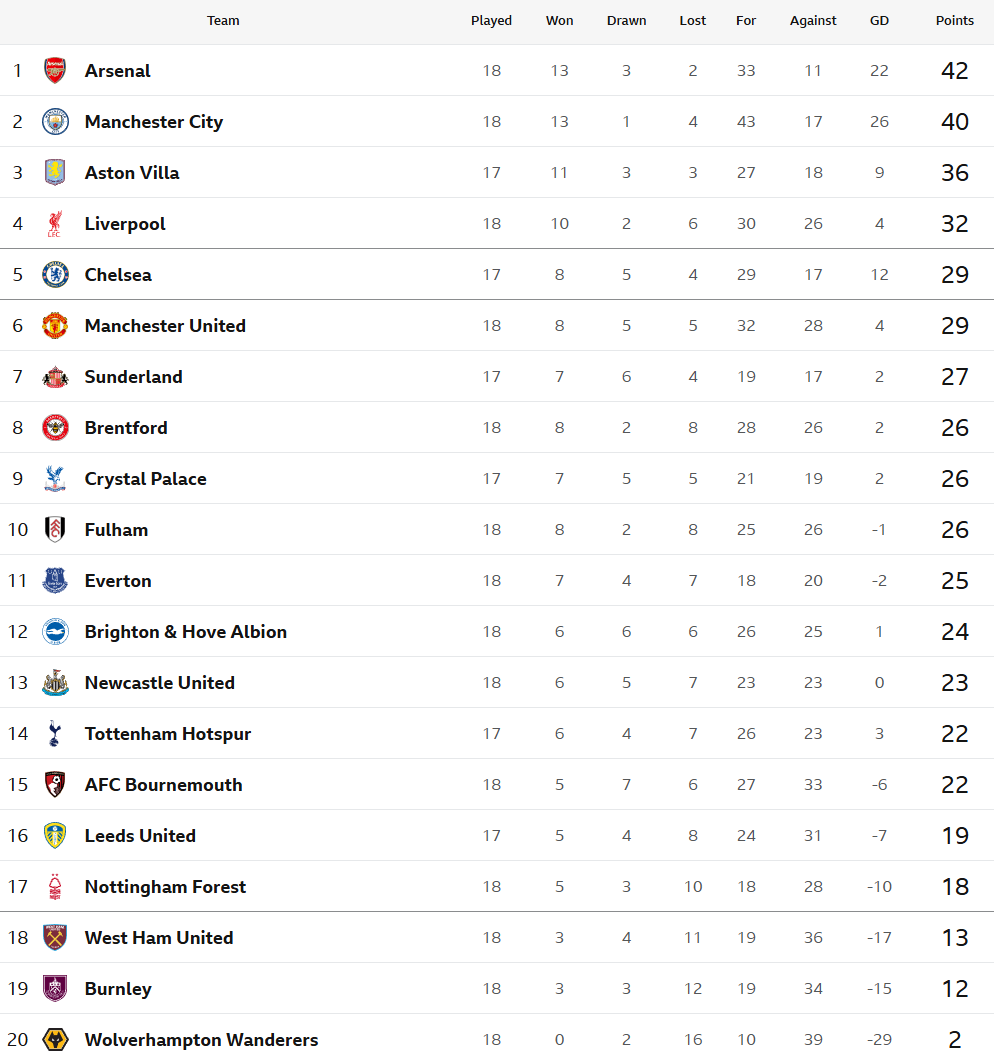This screenshot has width=994, height=1061.
Task: Select the Everton team name
Action: pos(118,581)
